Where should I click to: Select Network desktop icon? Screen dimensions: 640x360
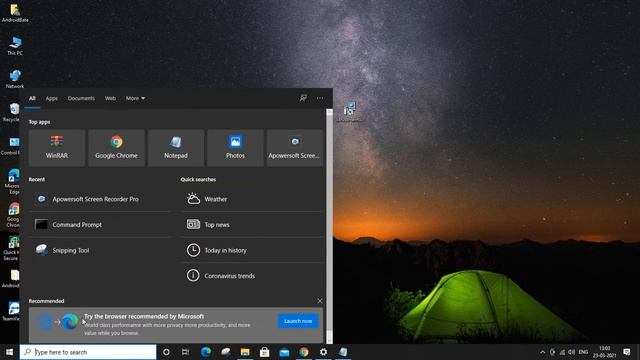point(15,79)
